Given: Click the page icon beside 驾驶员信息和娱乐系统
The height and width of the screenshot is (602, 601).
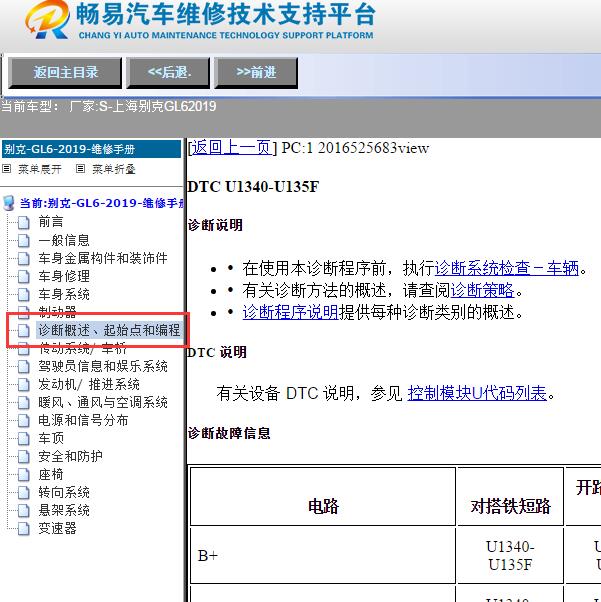Looking at the screenshot, I should [24, 367].
